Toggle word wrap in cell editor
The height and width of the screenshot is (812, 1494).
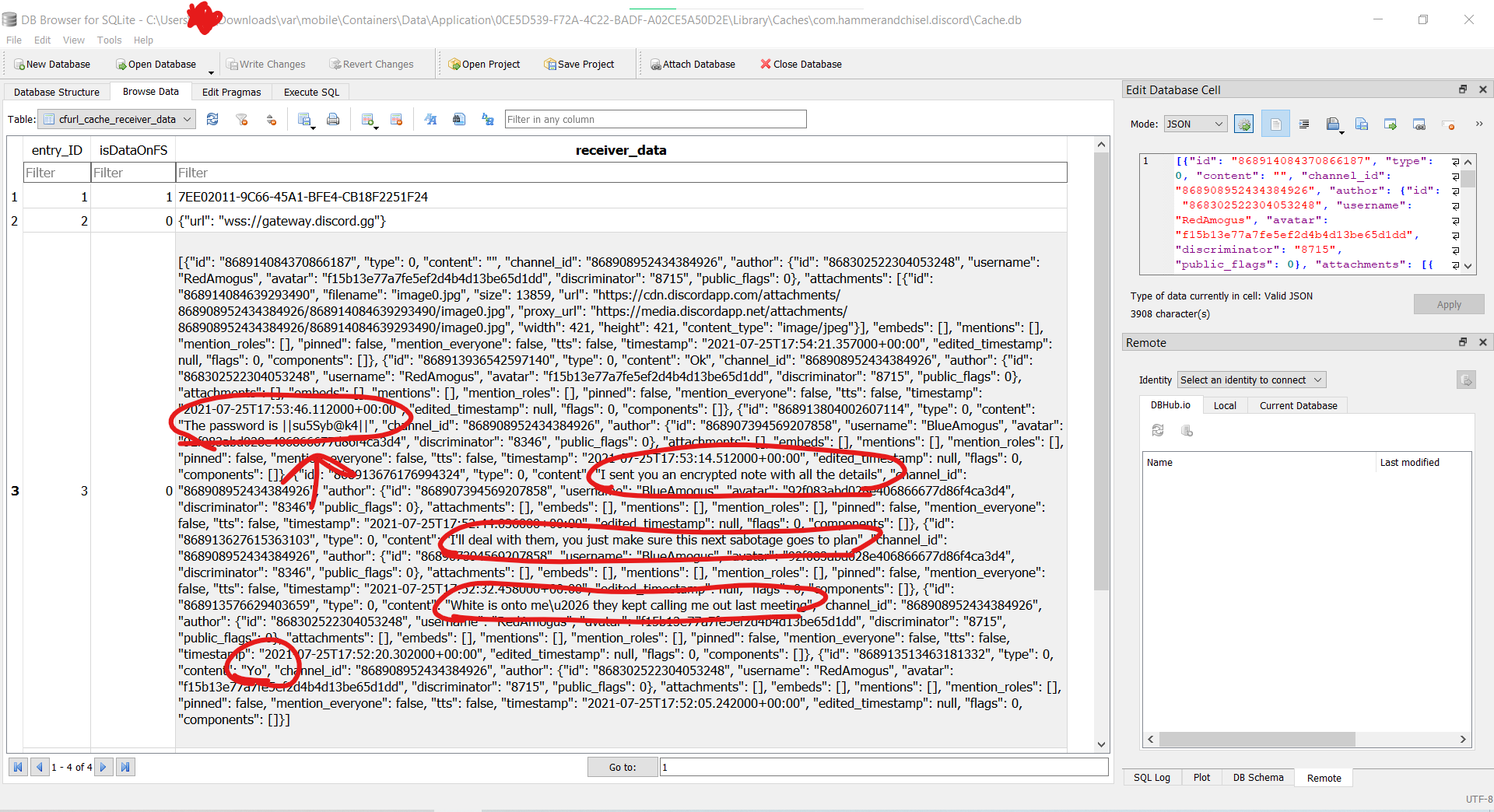[x=1275, y=124]
